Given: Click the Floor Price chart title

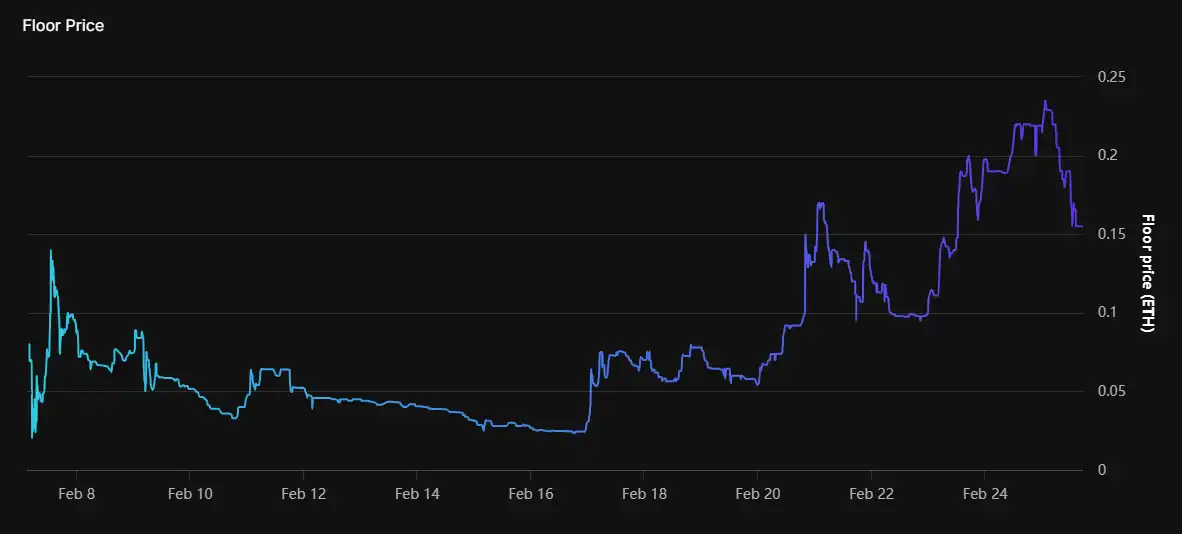Looking at the screenshot, I should [x=63, y=26].
